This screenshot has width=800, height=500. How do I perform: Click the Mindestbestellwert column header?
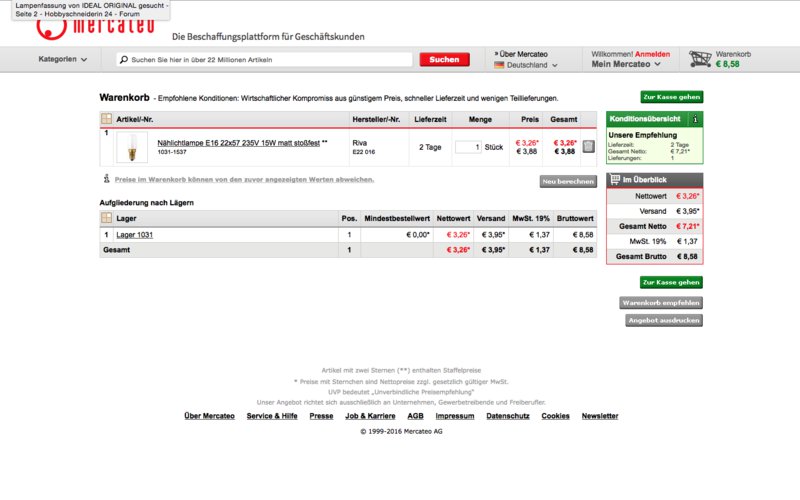(x=397, y=218)
